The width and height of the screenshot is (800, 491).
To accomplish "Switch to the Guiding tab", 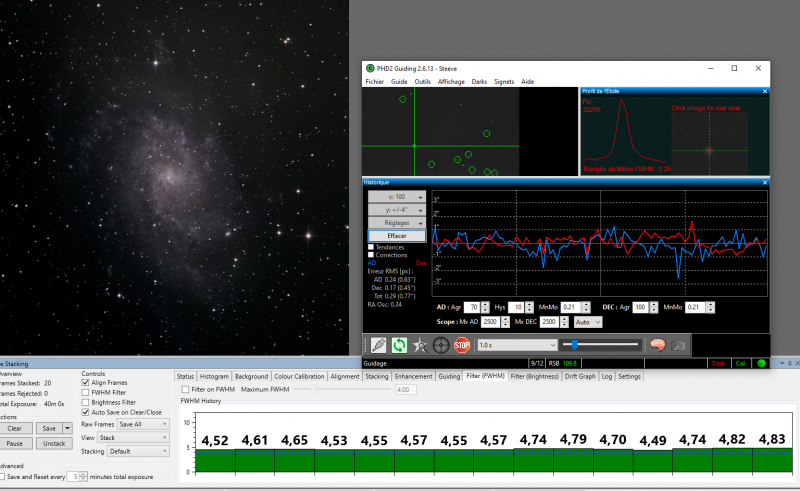I will 449,376.
